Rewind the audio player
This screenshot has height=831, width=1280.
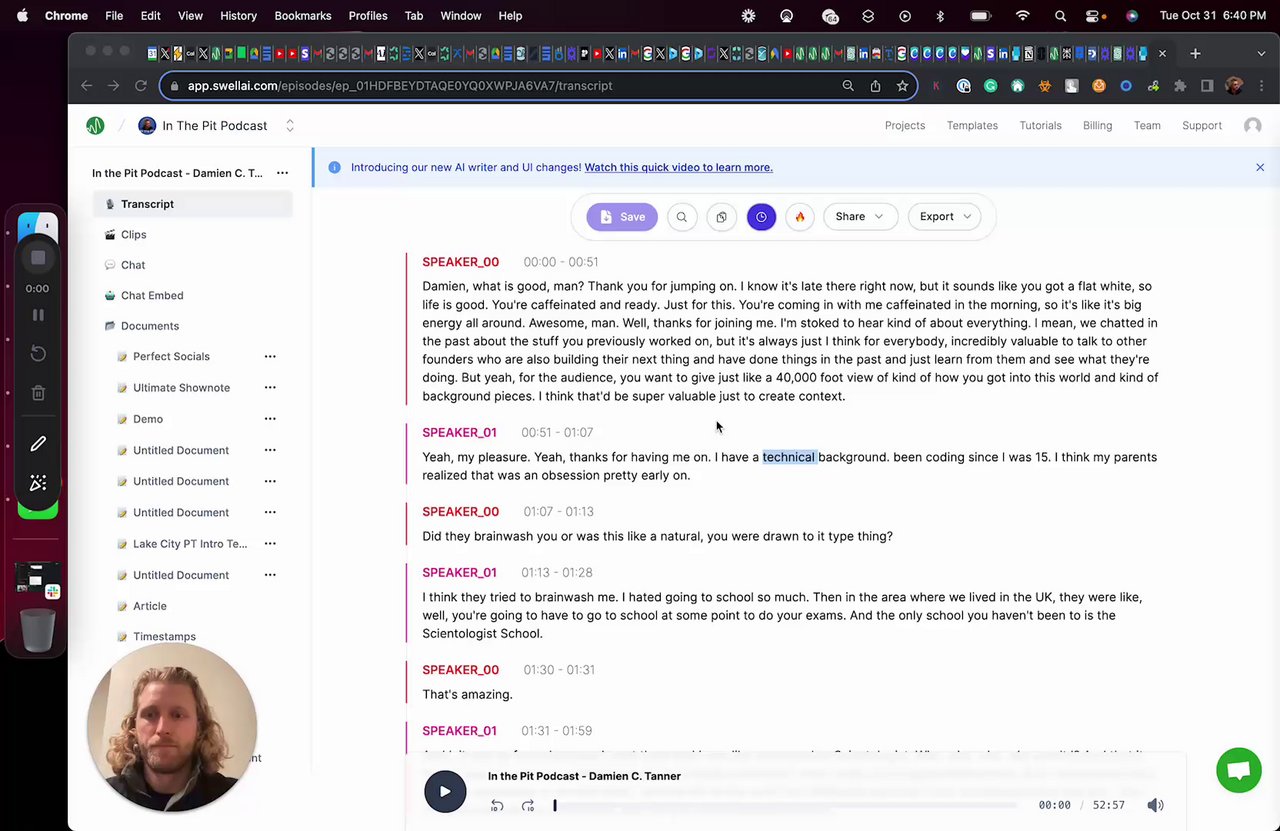tap(497, 806)
